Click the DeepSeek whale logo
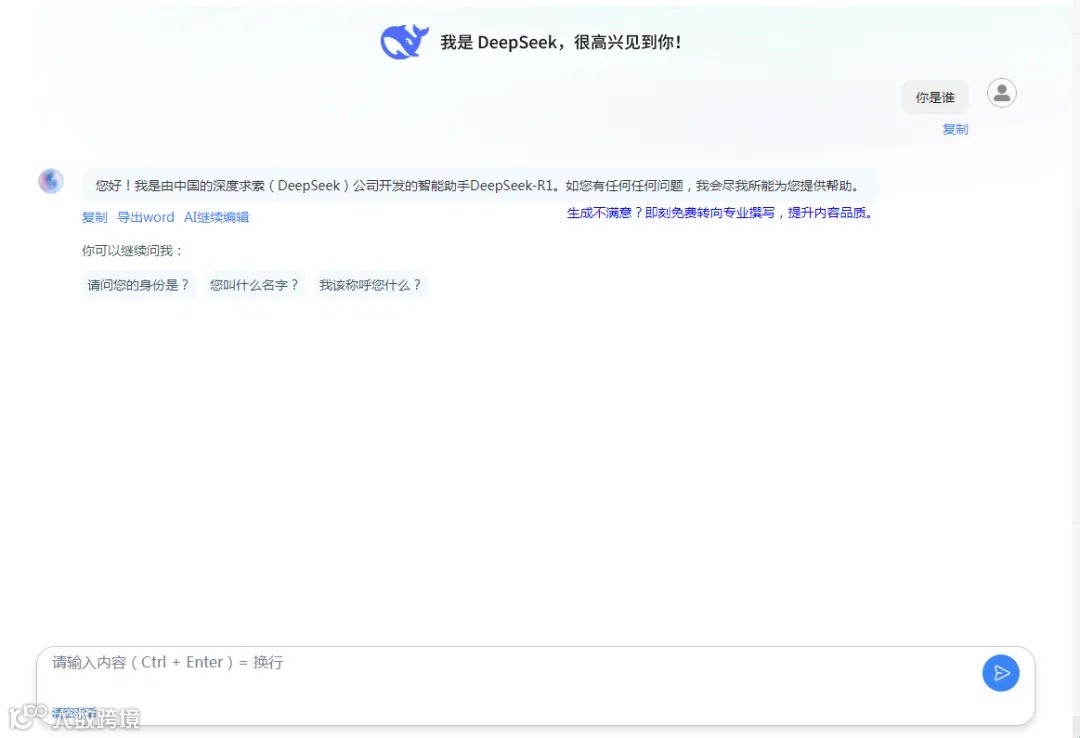Screen dimensions: 1080x738 click(404, 41)
